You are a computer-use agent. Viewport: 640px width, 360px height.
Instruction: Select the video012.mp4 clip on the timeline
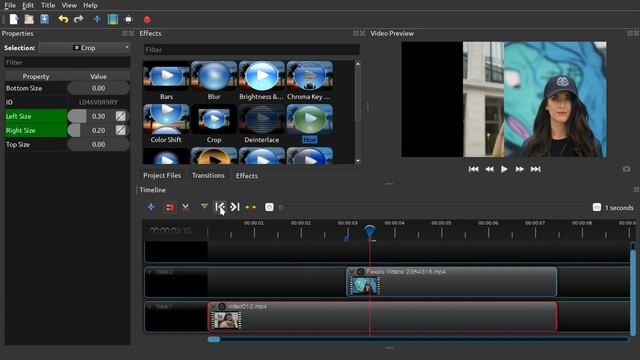382,316
